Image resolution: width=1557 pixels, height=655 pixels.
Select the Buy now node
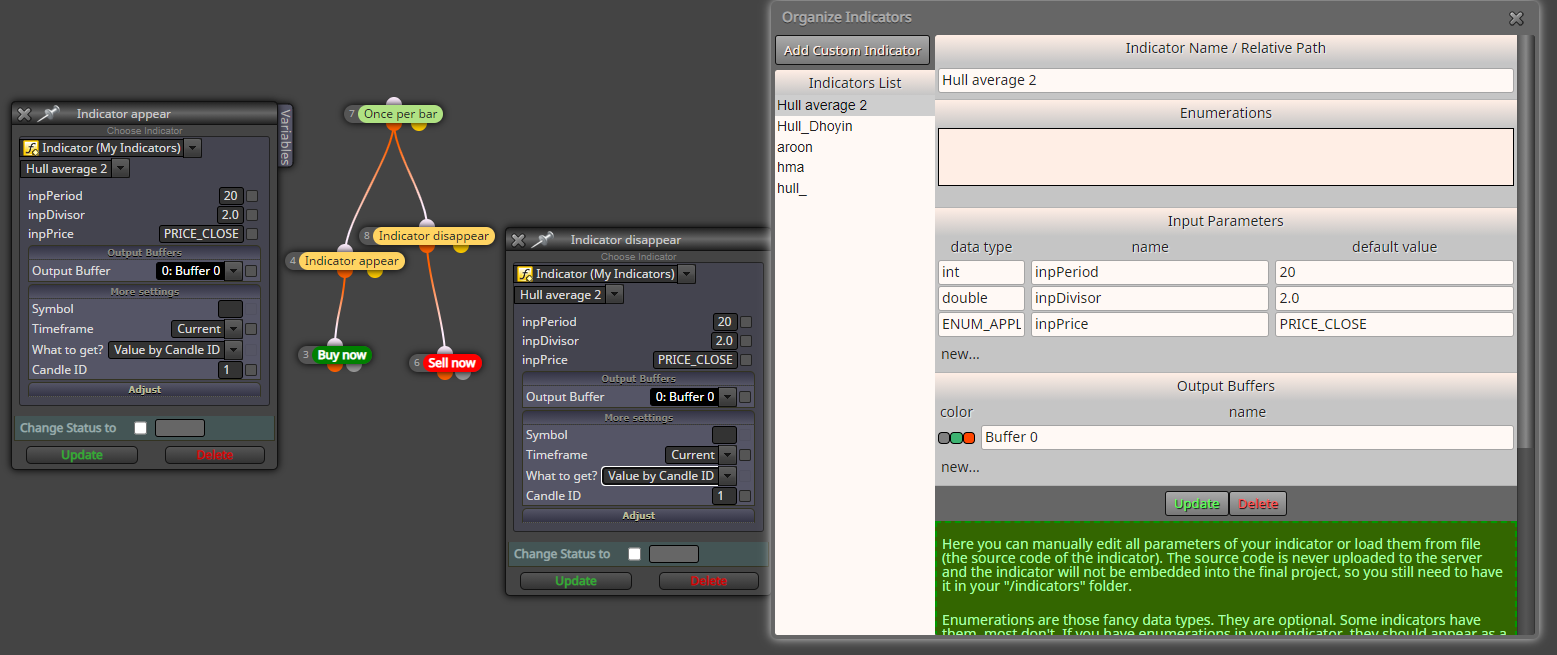342,355
